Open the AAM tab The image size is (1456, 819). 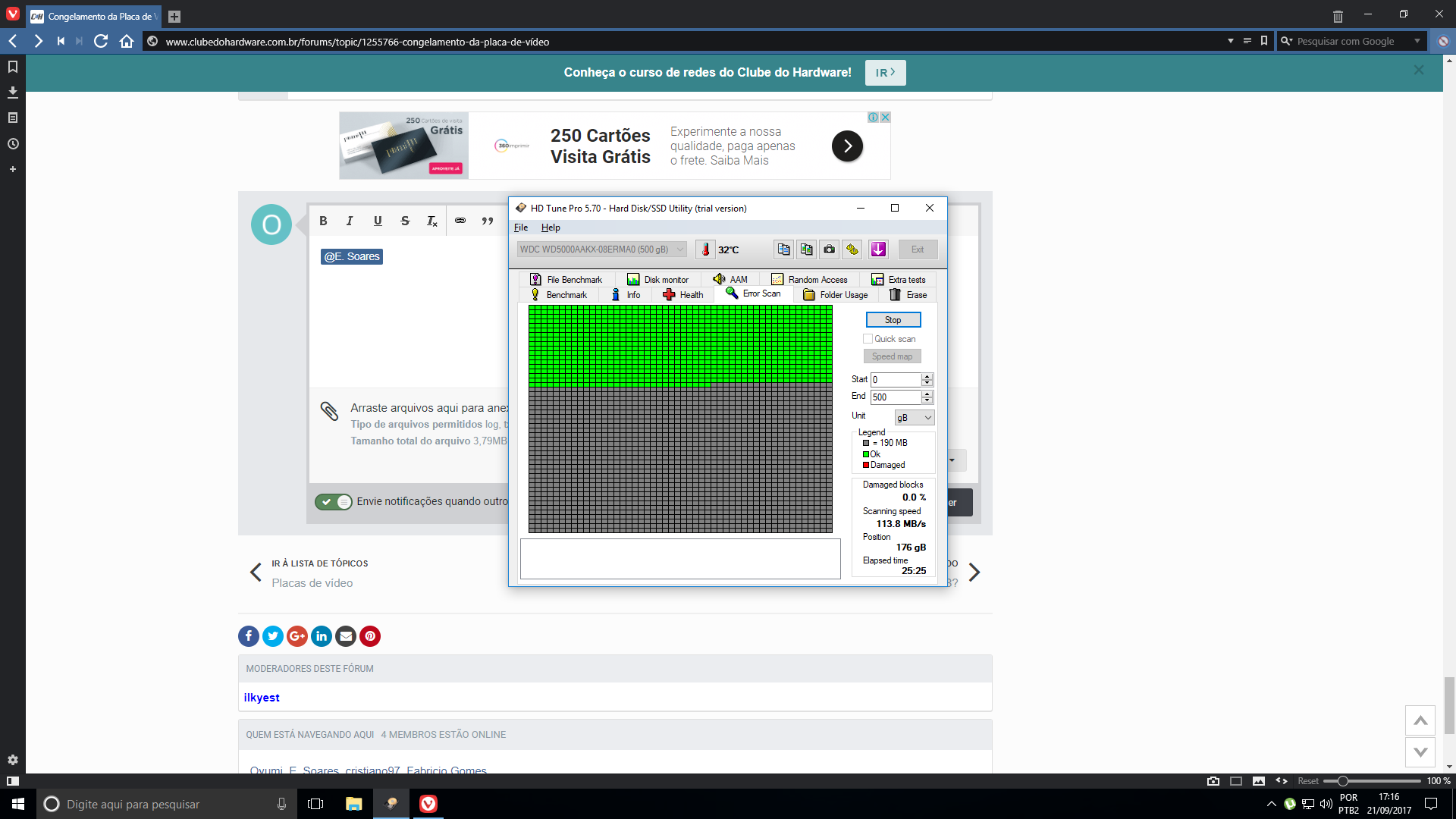click(x=730, y=280)
